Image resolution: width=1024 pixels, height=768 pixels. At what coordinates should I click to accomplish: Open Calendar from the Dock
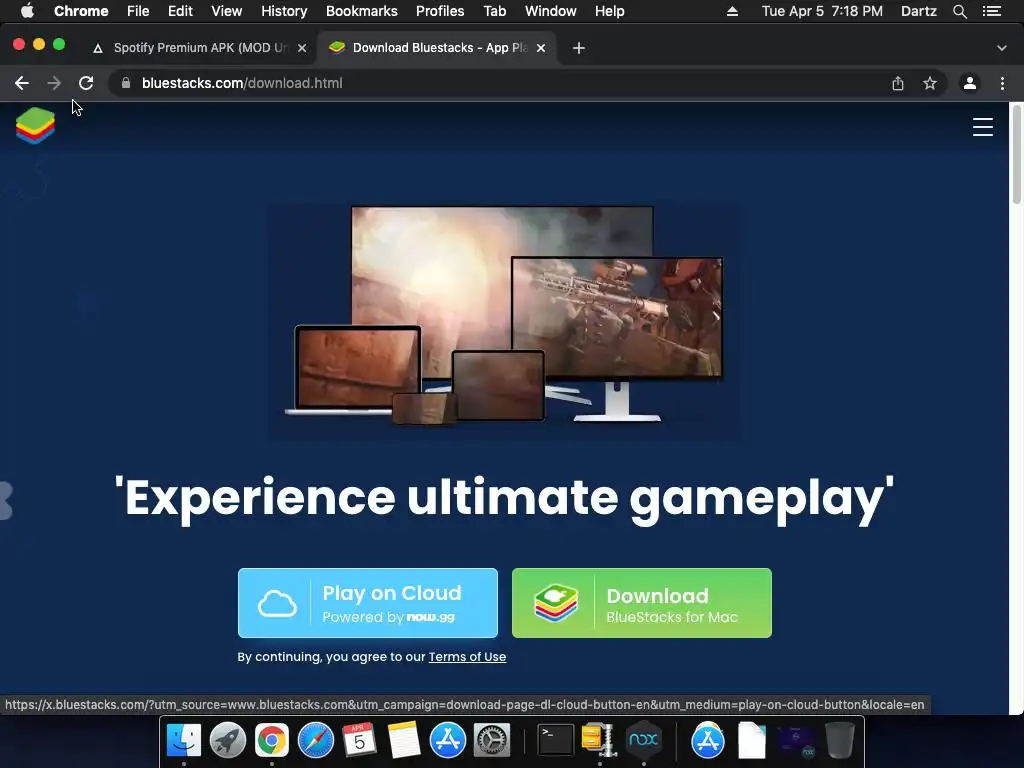359,739
